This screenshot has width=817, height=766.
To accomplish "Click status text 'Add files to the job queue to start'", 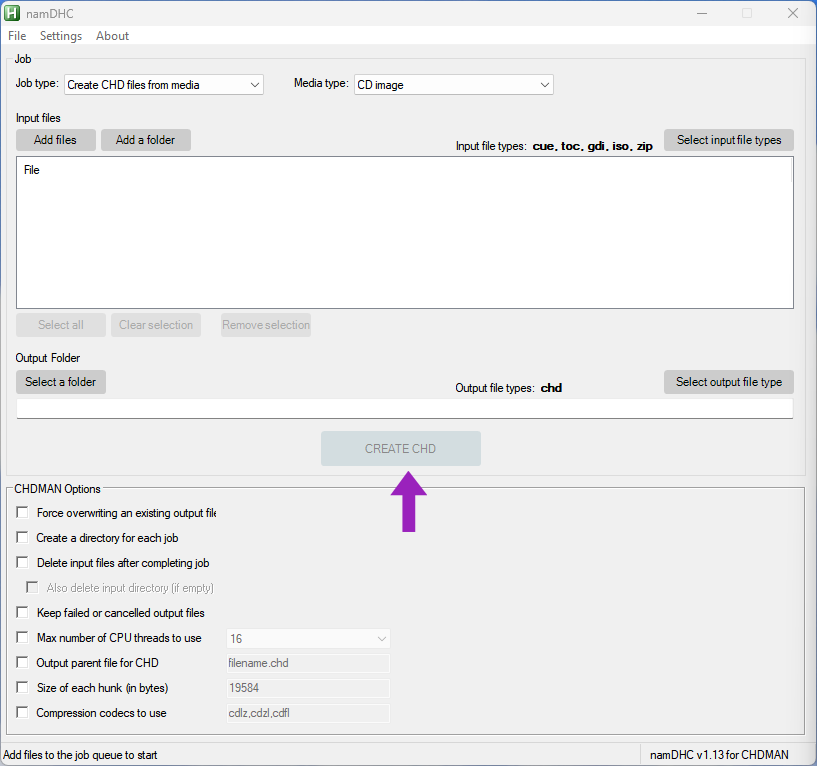I will point(80,755).
